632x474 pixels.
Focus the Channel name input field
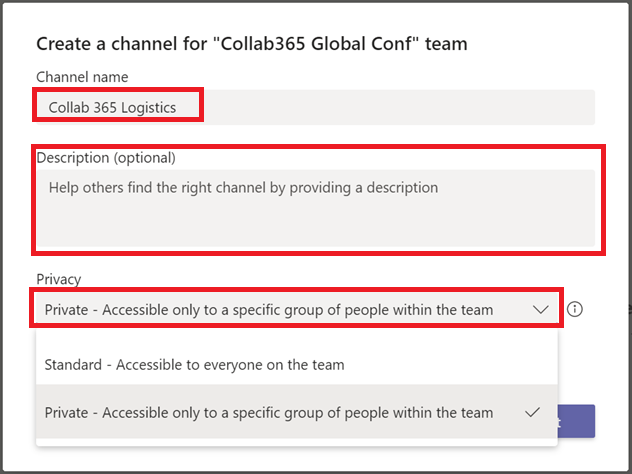(315, 107)
